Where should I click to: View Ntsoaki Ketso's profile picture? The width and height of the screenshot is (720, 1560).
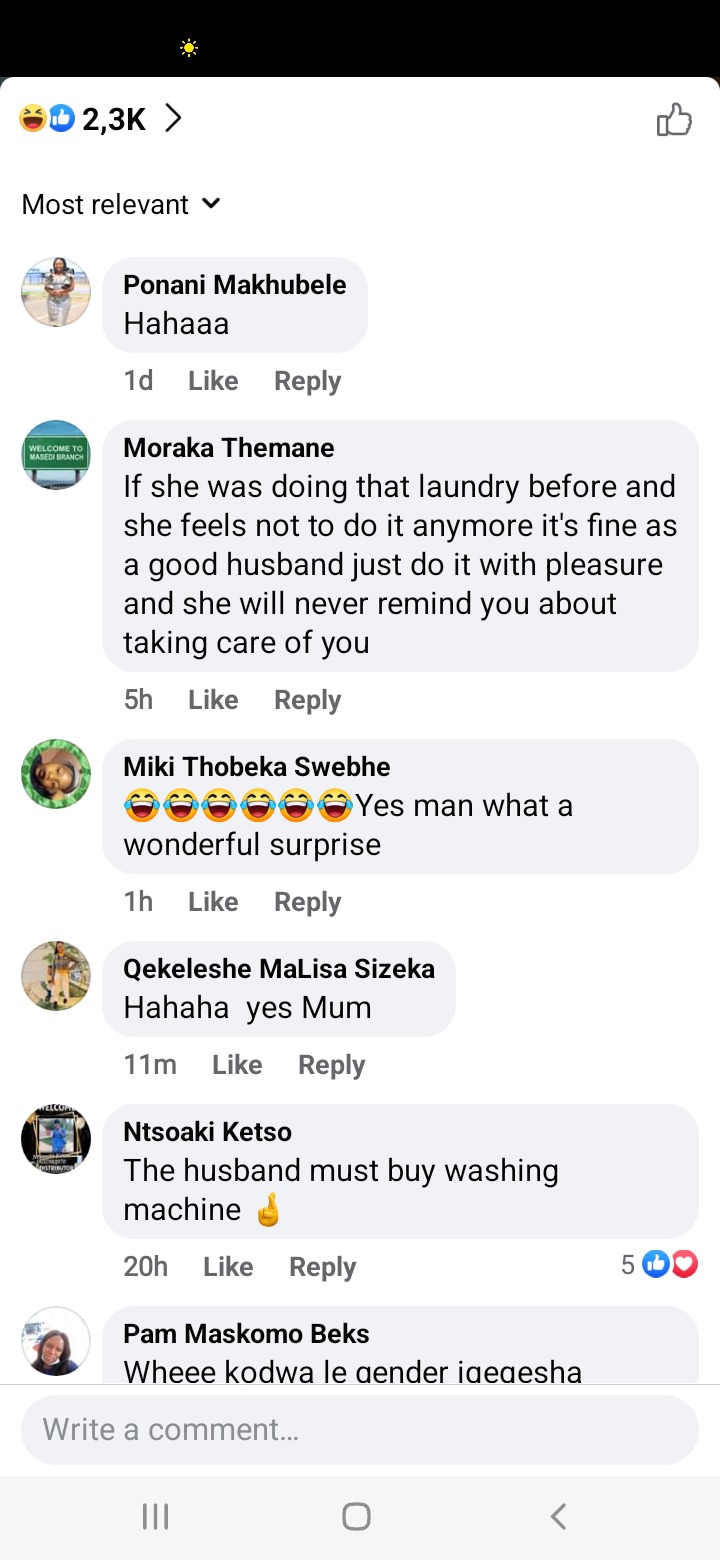(x=56, y=1139)
